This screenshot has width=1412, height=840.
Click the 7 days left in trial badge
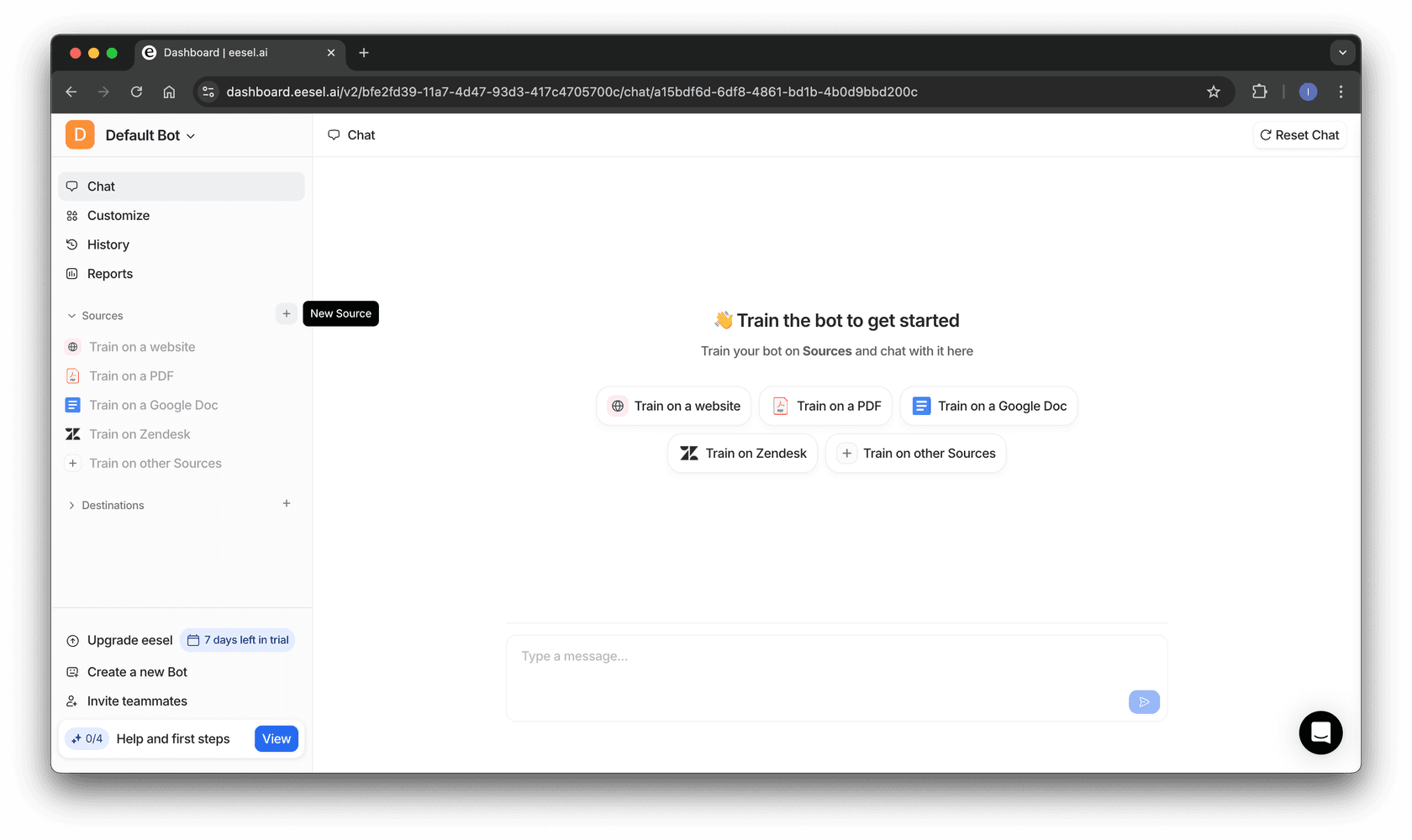(238, 640)
